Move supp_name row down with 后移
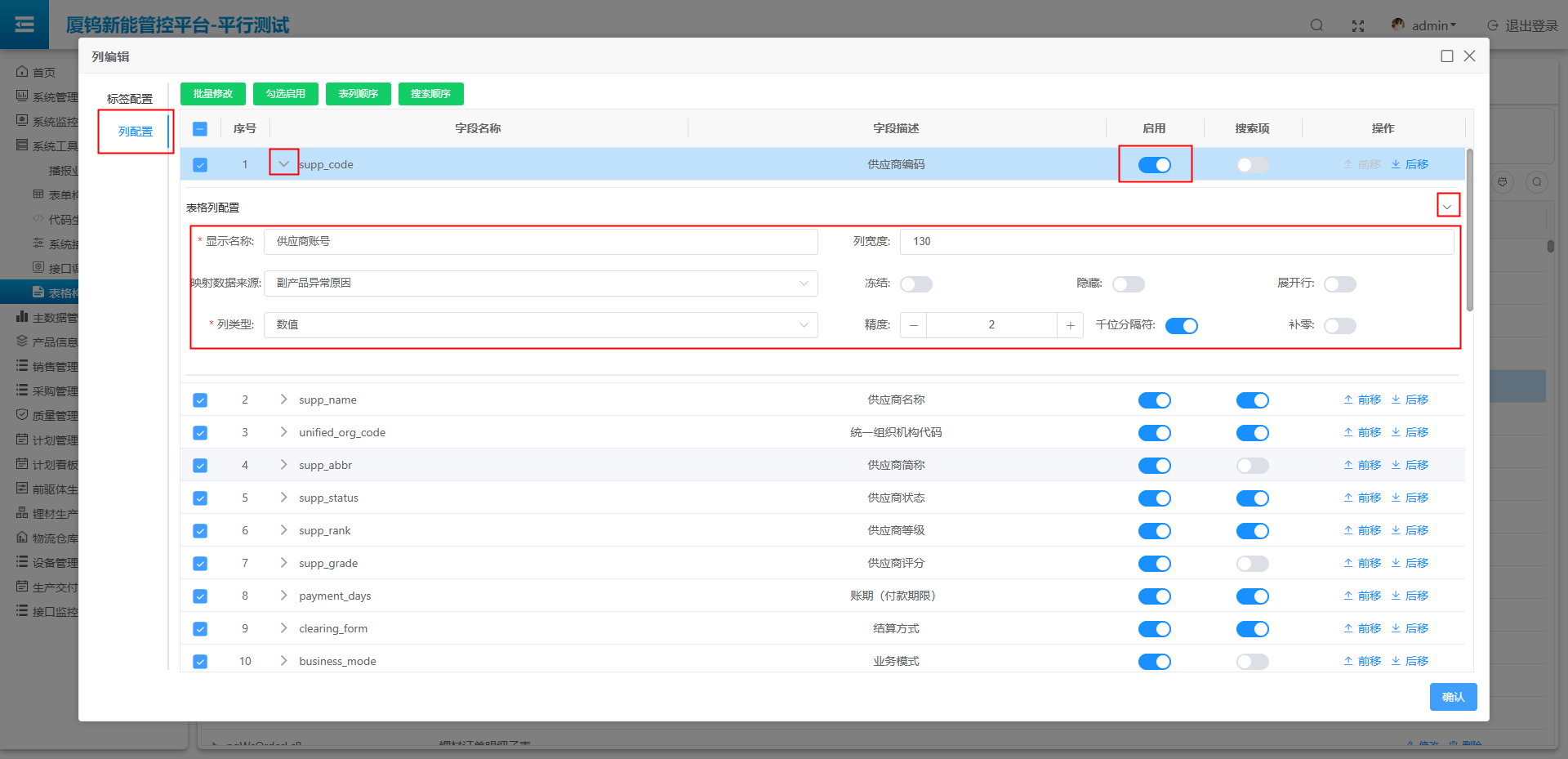The image size is (1568, 759). pyautogui.click(x=1410, y=400)
